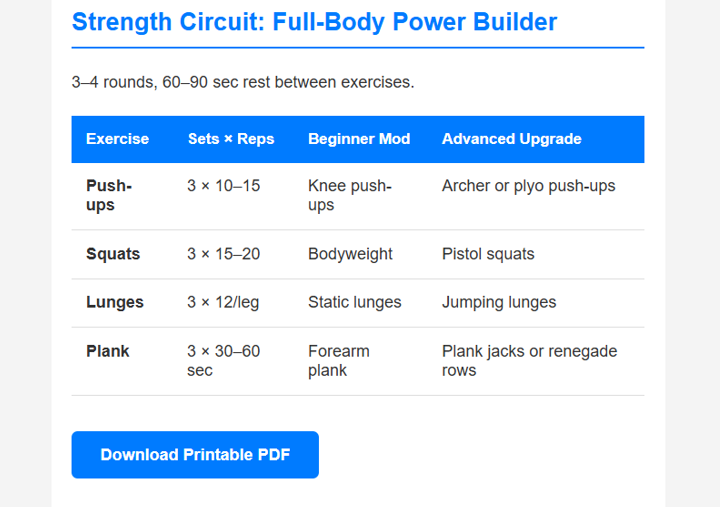Image resolution: width=720 pixels, height=507 pixels.
Task: Click the Beginner Mod column header
Action: (x=359, y=139)
